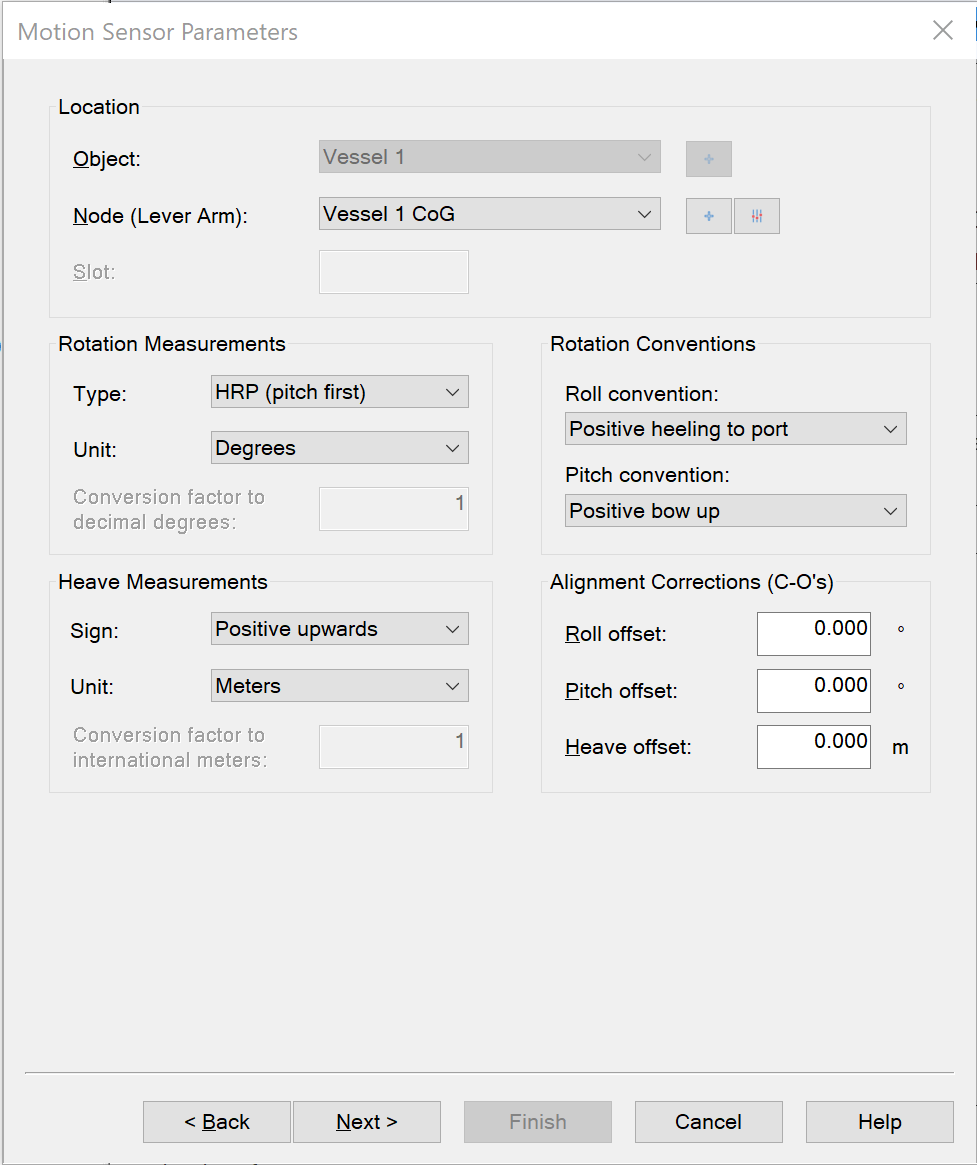Expand the Roll convention dropdown
The image size is (977, 1165).
[x=735, y=429]
